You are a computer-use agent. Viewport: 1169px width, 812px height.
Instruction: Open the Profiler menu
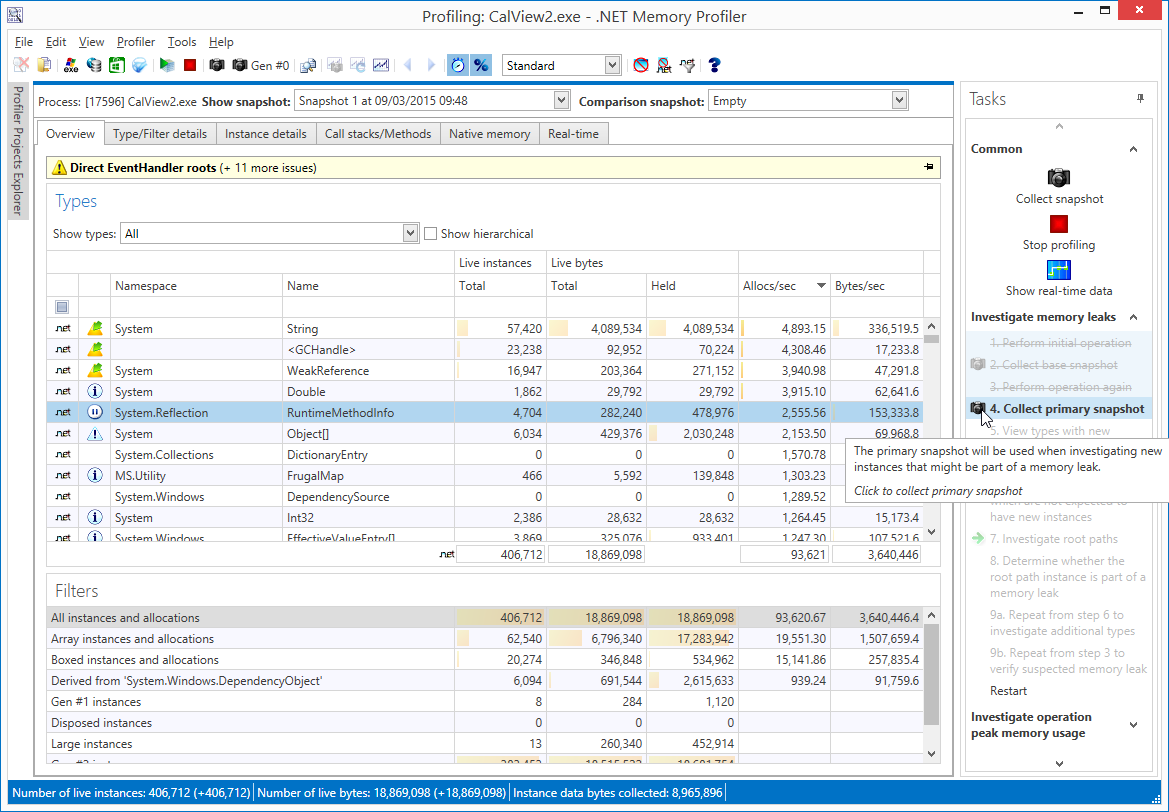click(x=135, y=42)
